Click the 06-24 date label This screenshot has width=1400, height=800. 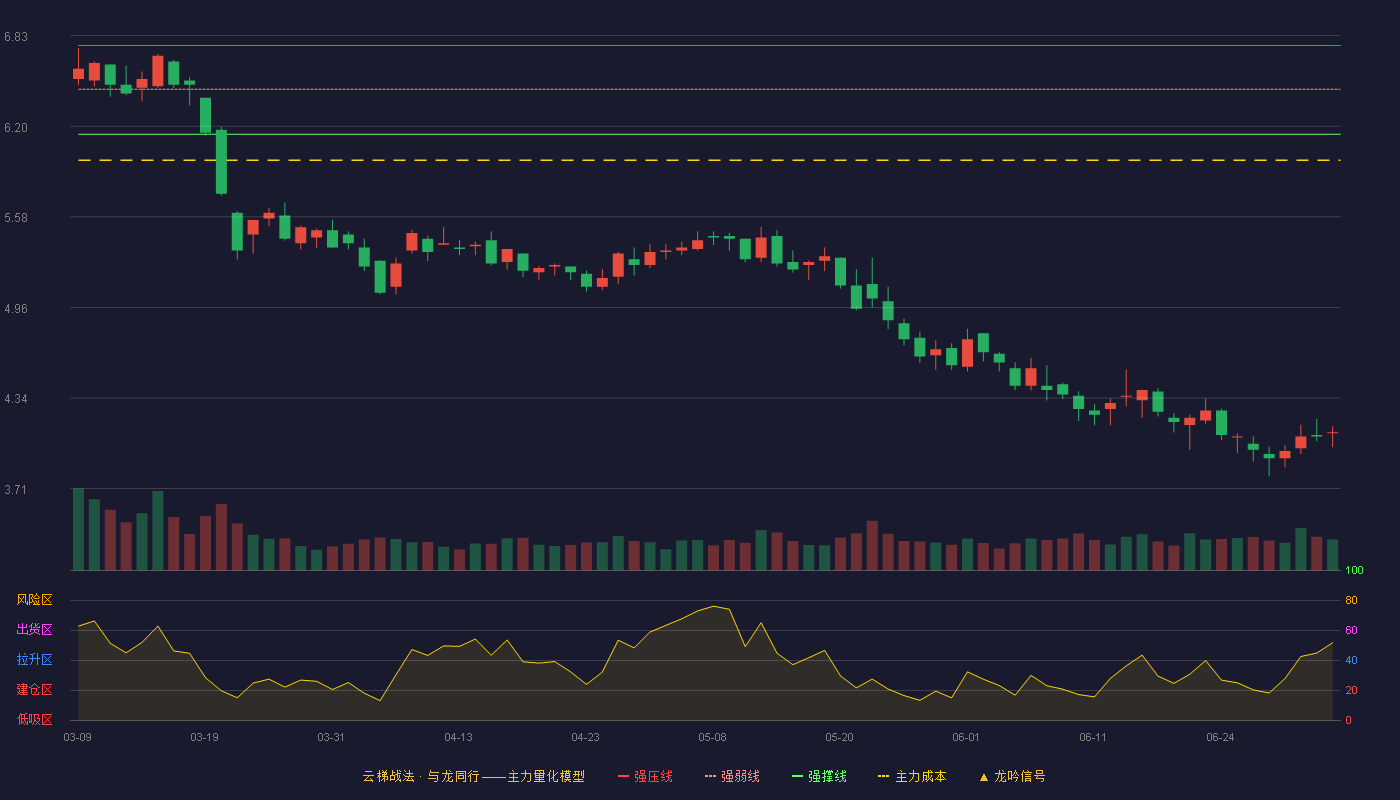[x=1220, y=737]
